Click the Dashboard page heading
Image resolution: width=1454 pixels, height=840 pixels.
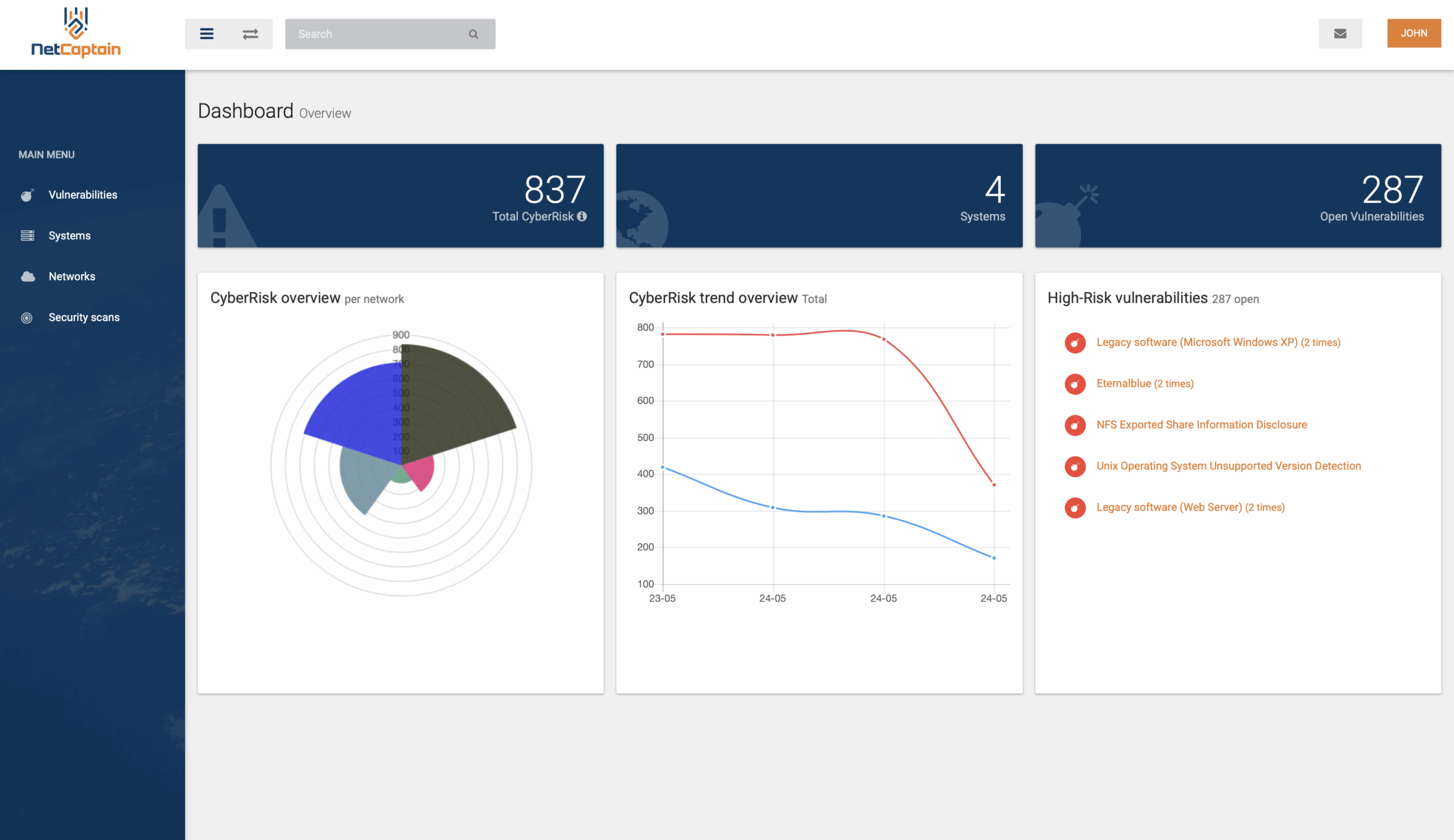[246, 111]
